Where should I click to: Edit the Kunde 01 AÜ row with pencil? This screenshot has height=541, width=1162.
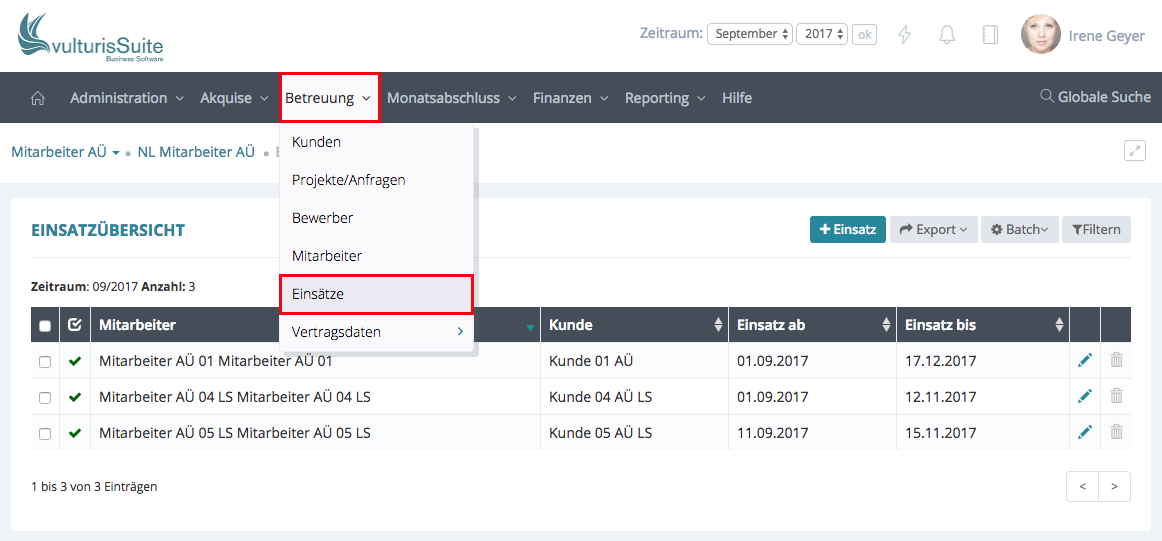coord(1085,361)
